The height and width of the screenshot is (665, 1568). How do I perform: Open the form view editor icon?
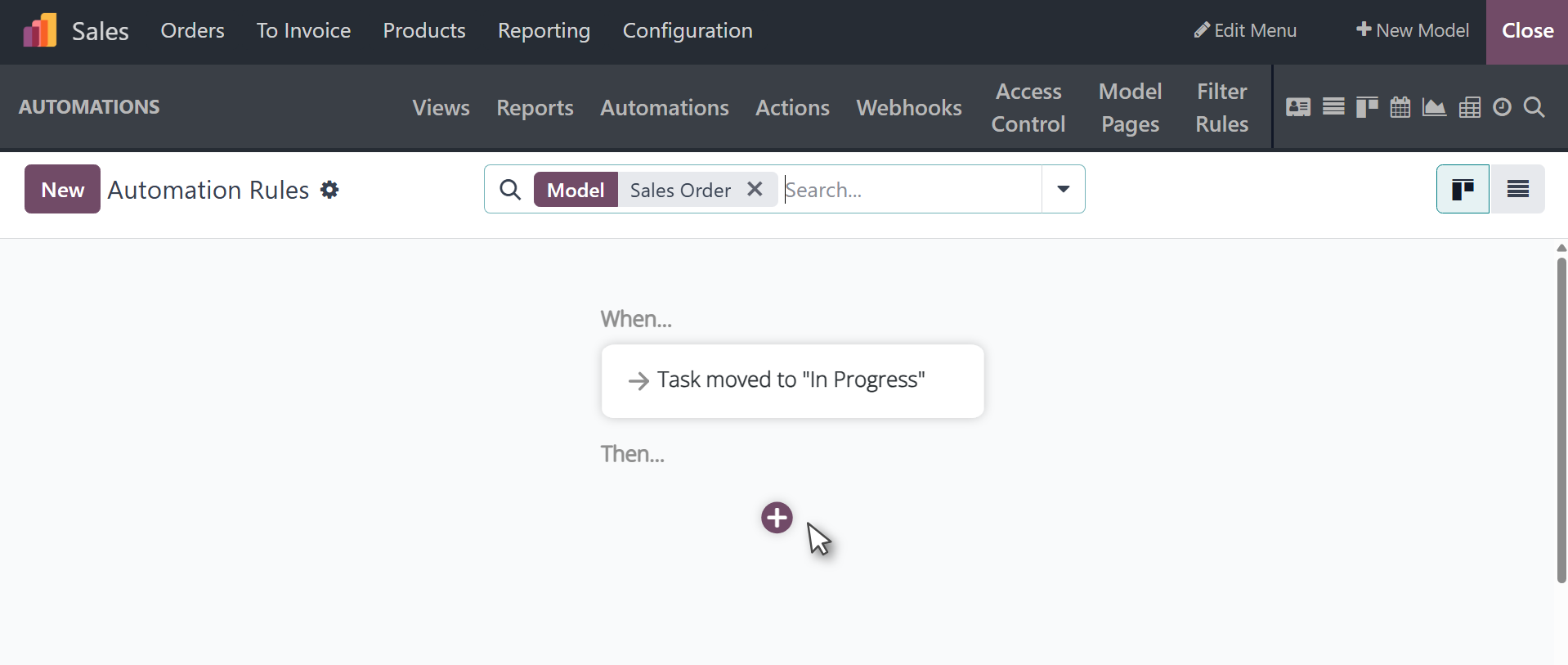[1298, 107]
